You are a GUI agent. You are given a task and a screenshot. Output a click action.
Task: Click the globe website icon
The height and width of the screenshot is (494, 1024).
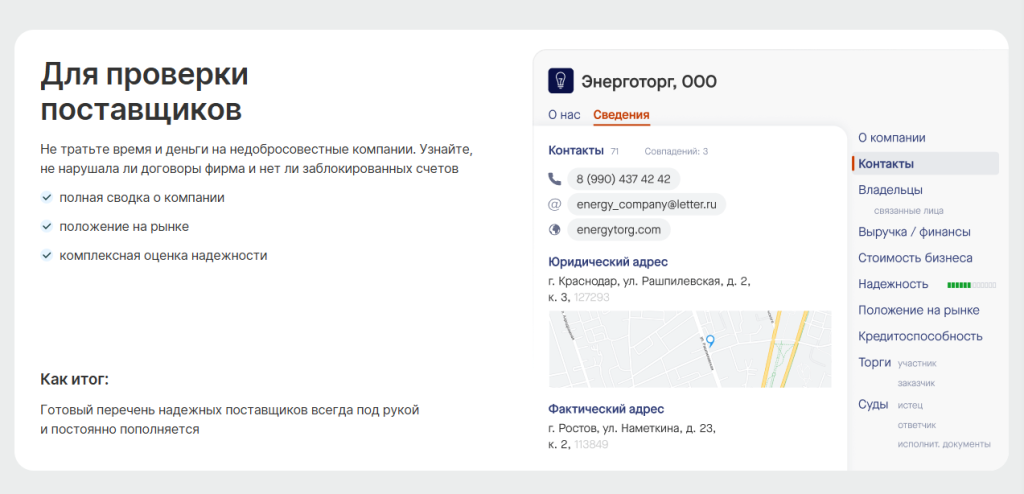click(x=555, y=229)
